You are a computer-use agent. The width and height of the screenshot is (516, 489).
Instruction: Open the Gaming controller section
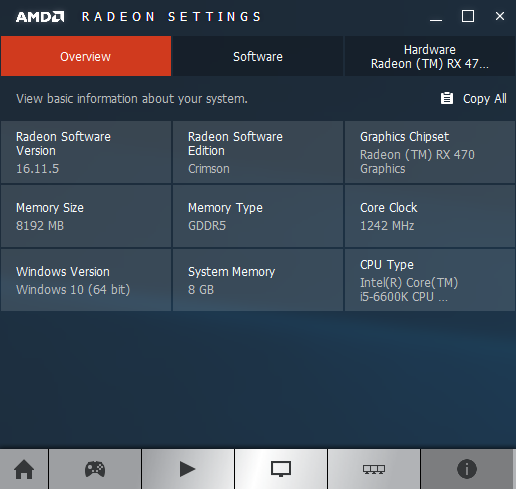click(95, 469)
